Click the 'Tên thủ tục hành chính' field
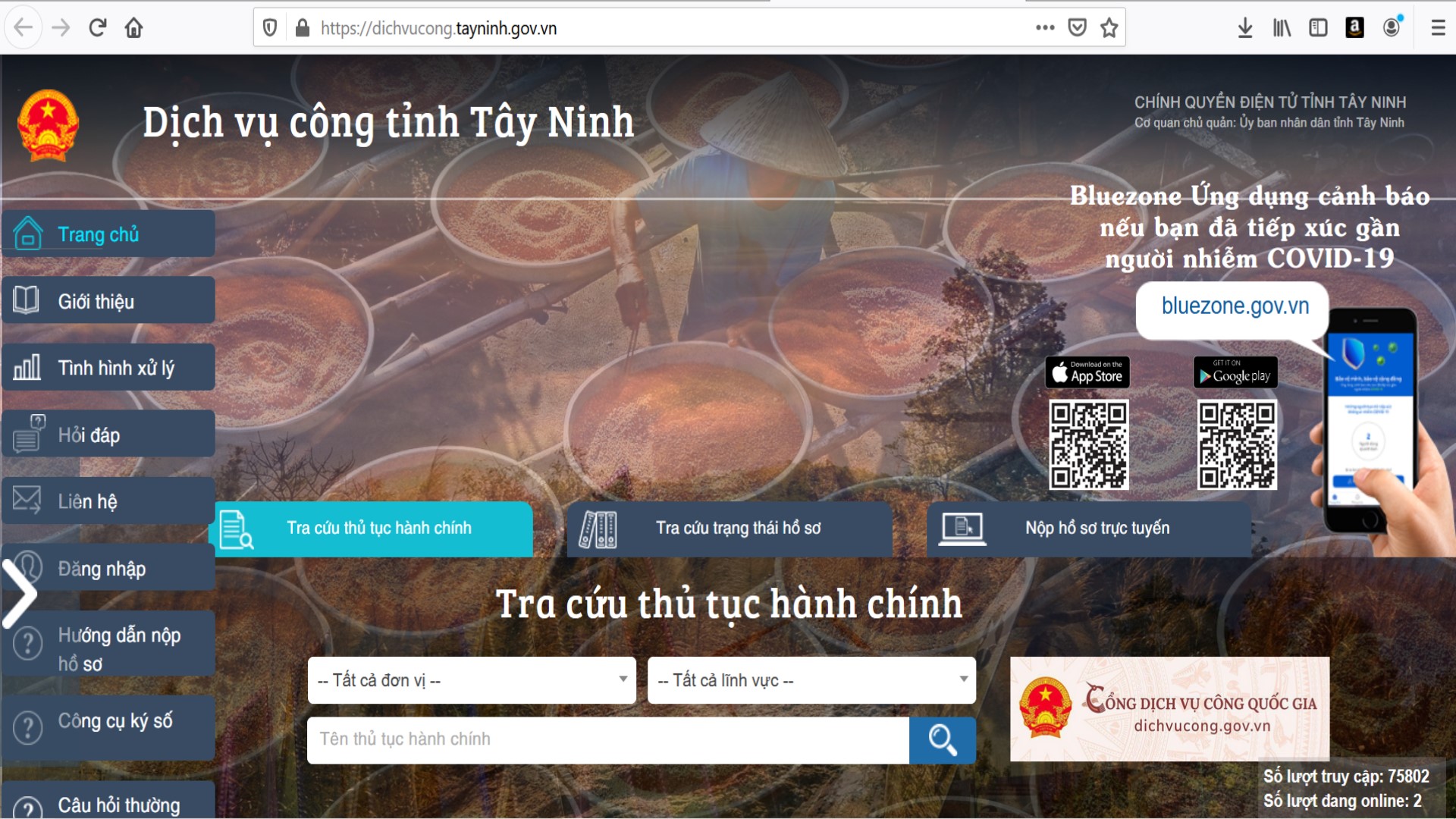The width and height of the screenshot is (1456, 819). tap(607, 739)
